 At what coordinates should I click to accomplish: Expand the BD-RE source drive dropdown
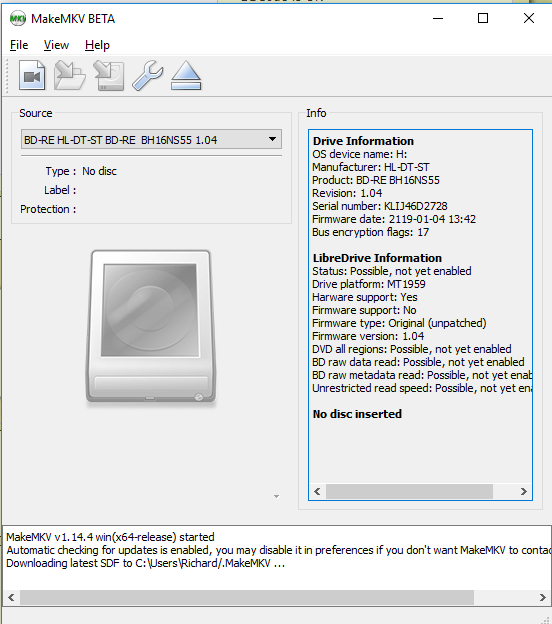pos(151,139)
